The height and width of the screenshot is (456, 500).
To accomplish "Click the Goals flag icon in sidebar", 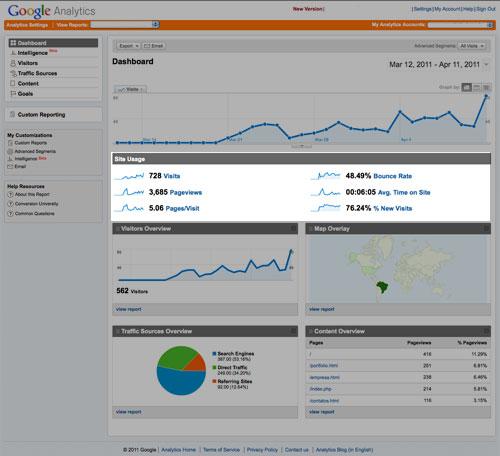I will tap(13, 94).
